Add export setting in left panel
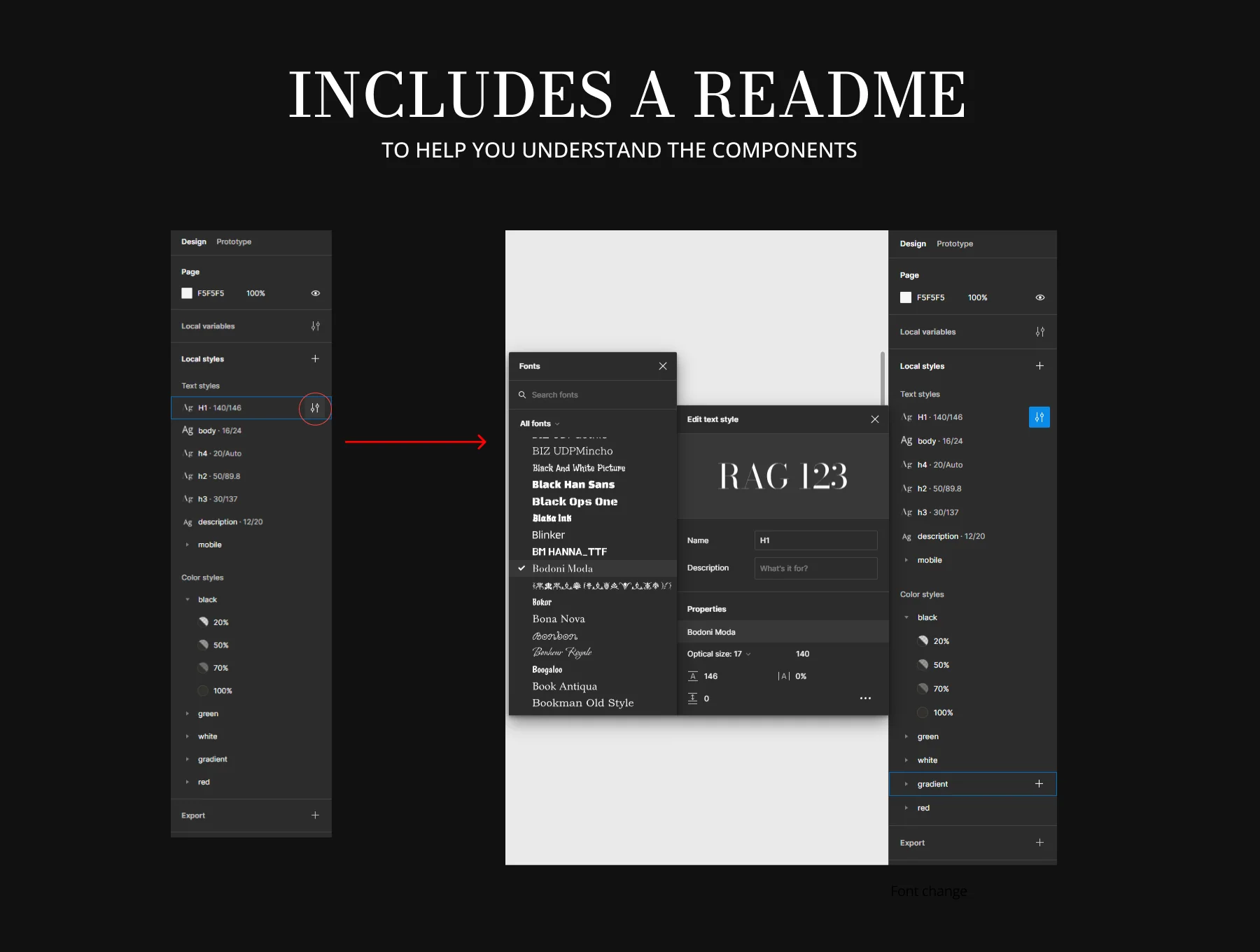1260x952 pixels. pos(315,815)
